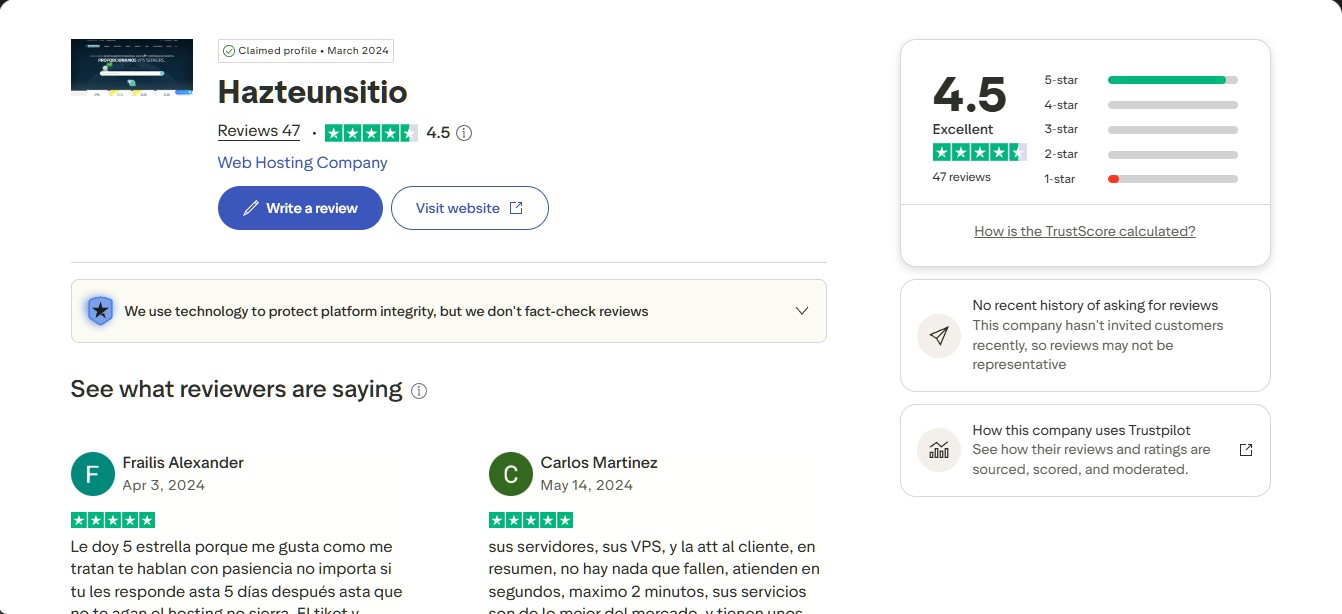Click the info icon beside See what reviewers are saying
This screenshot has height=614, width=1342.
click(419, 391)
